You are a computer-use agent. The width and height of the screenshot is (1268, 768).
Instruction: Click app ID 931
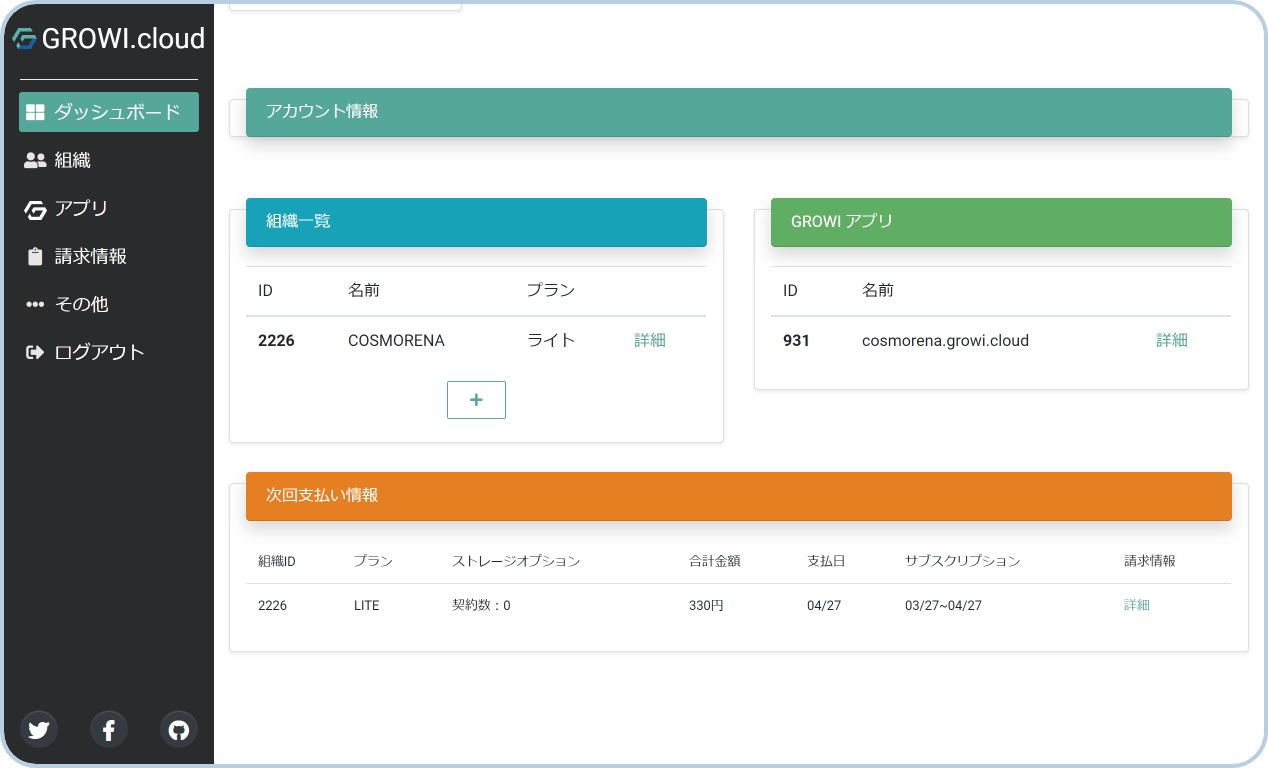tap(796, 340)
